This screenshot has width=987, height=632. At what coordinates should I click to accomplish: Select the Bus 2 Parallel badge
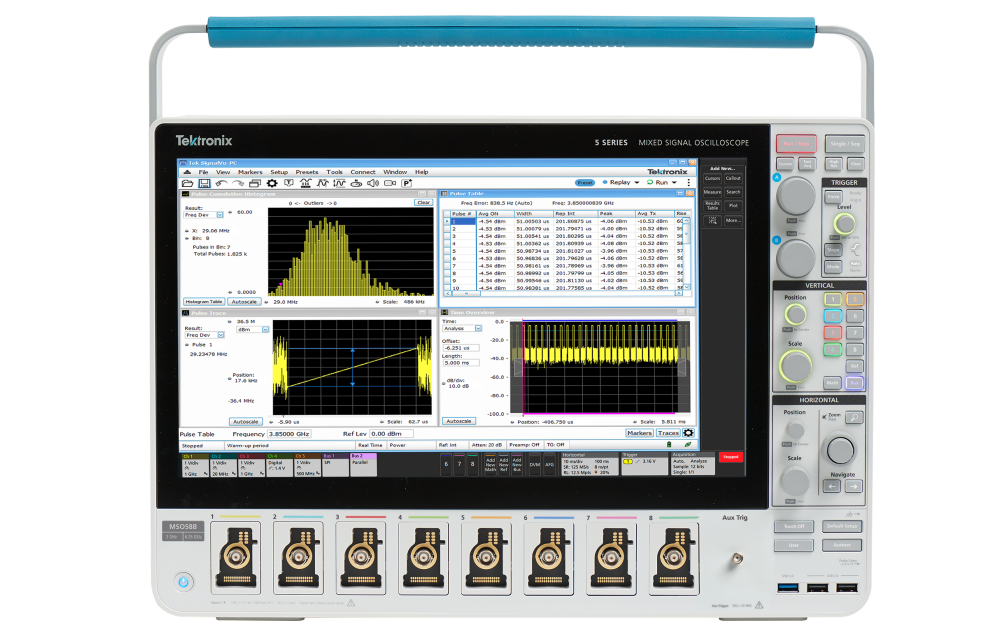pyautogui.click(x=363, y=465)
